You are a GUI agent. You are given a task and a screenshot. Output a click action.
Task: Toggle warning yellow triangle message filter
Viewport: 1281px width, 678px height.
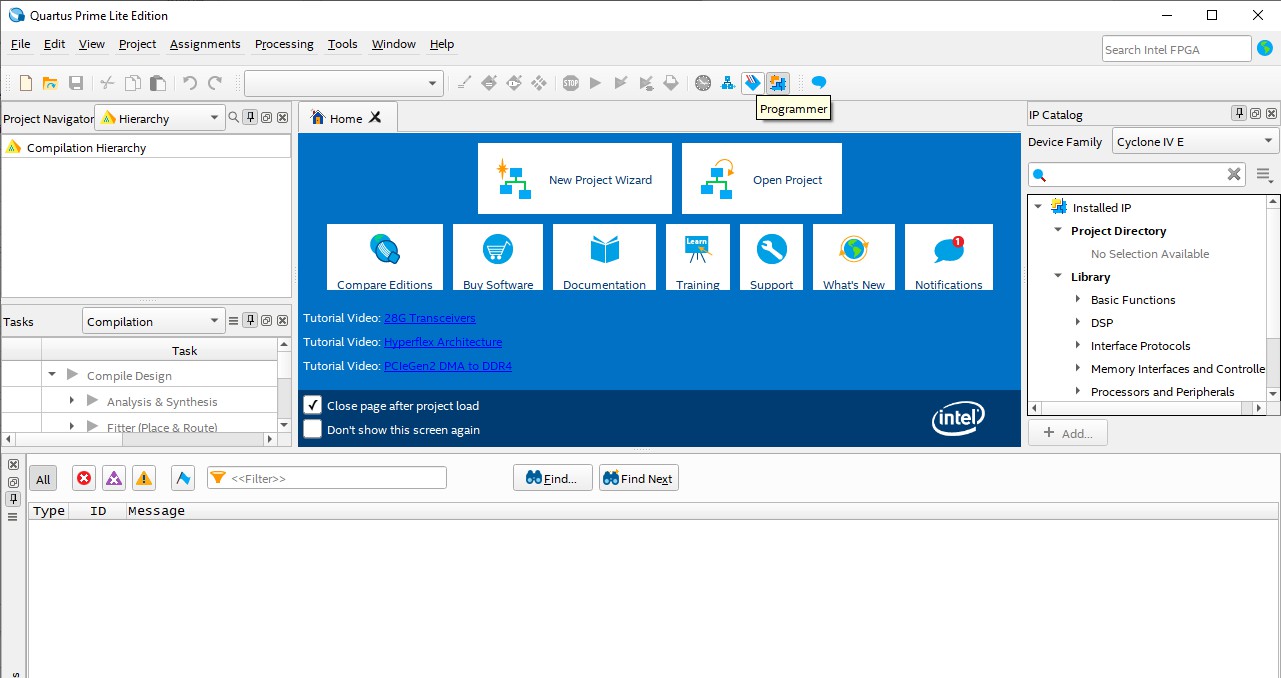tap(144, 479)
